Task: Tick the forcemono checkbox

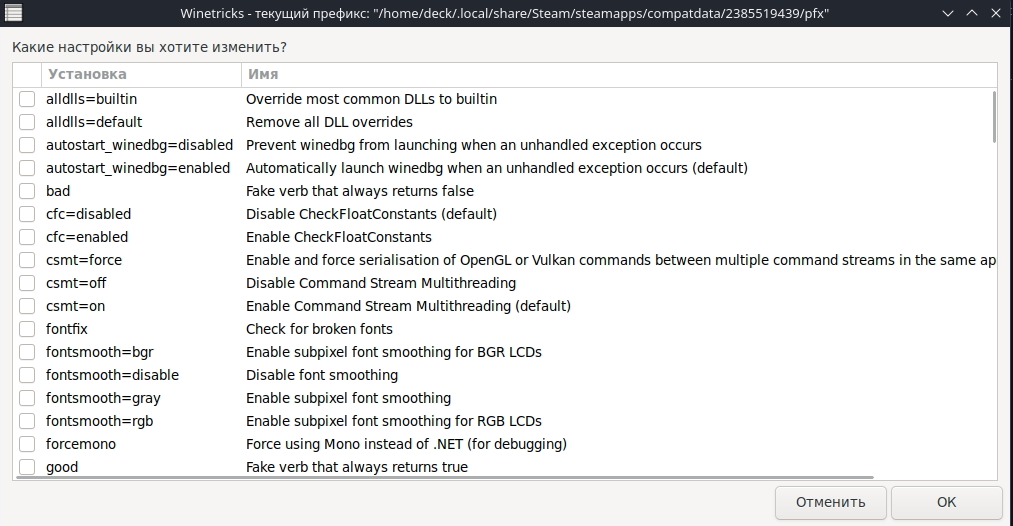Action: point(27,444)
